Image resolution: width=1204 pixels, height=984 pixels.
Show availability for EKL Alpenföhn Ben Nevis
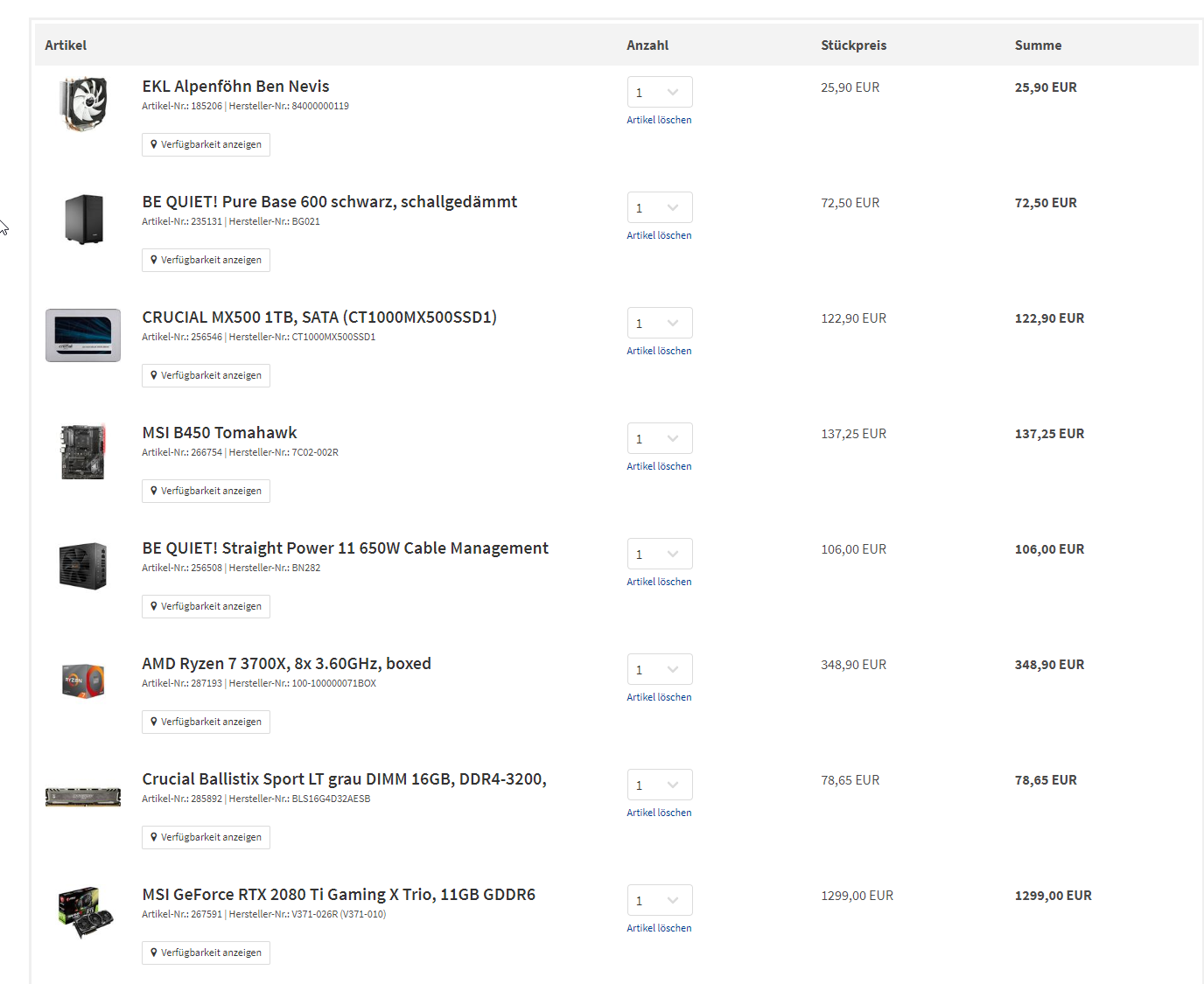(206, 144)
